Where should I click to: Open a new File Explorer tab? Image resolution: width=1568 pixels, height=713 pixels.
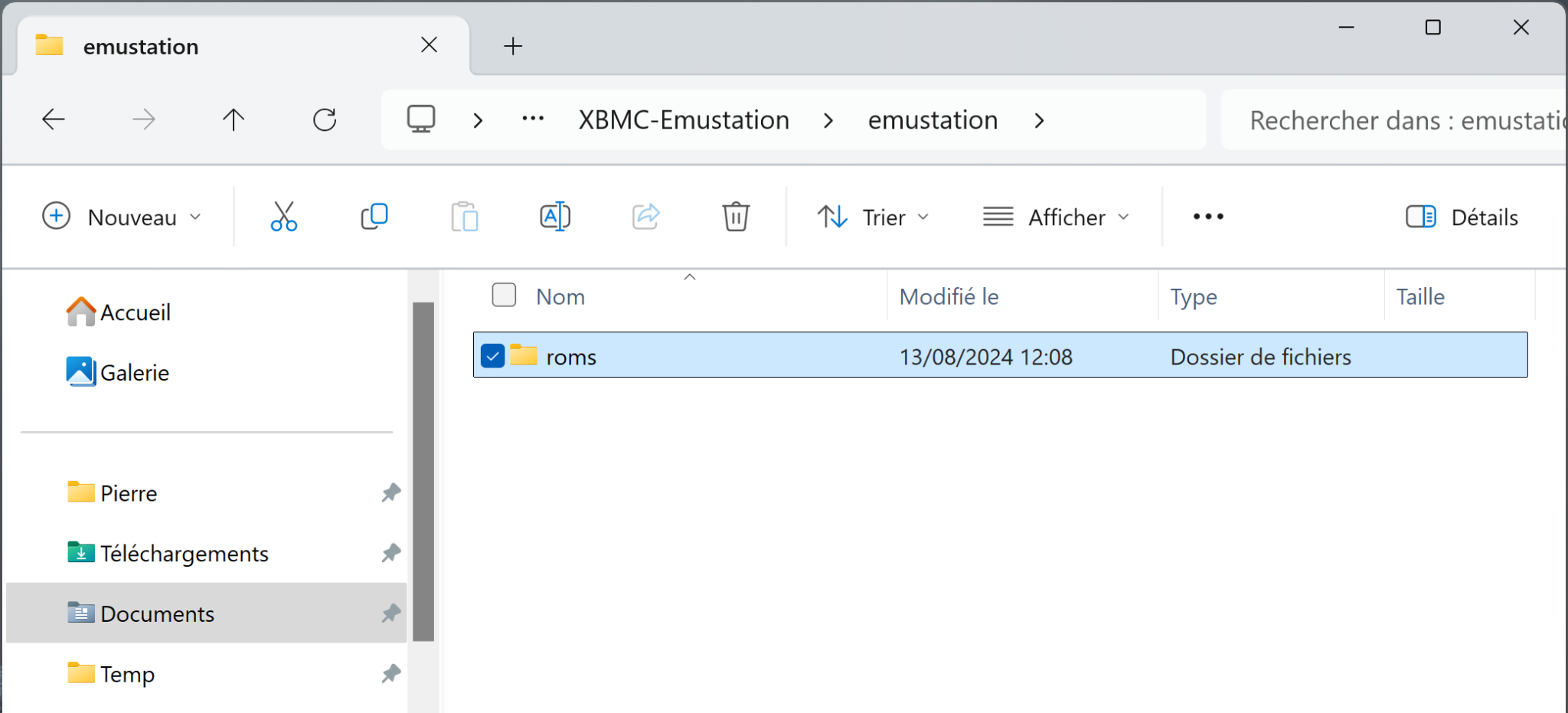coord(512,46)
